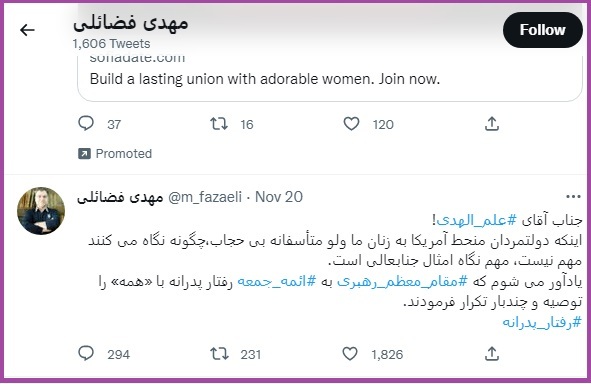This screenshot has height=384, width=591.
Task: Open the Nov 20 tweet timestamp
Action: (279, 197)
